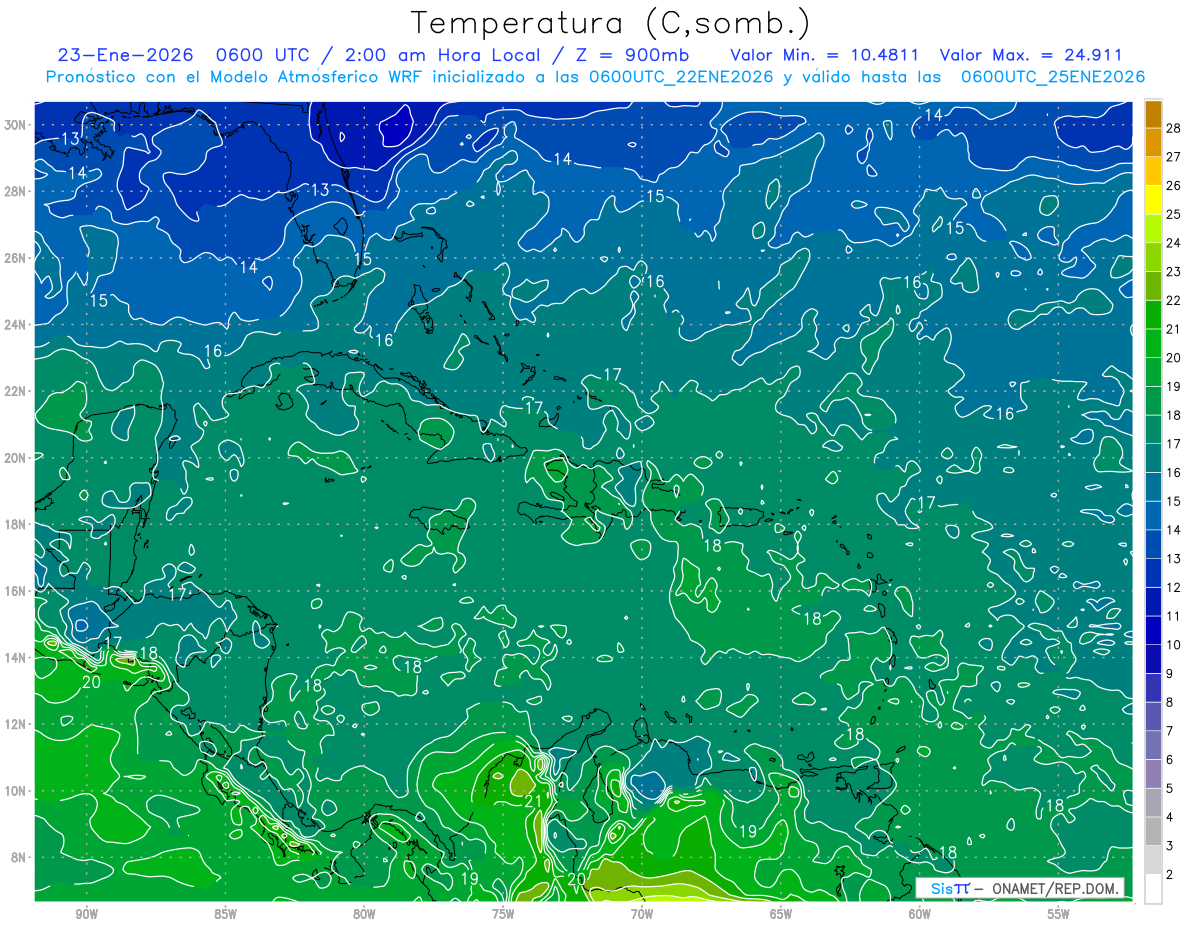Click the color legend value "5"
Screen dimensions: 1200x927
pos(1170,789)
